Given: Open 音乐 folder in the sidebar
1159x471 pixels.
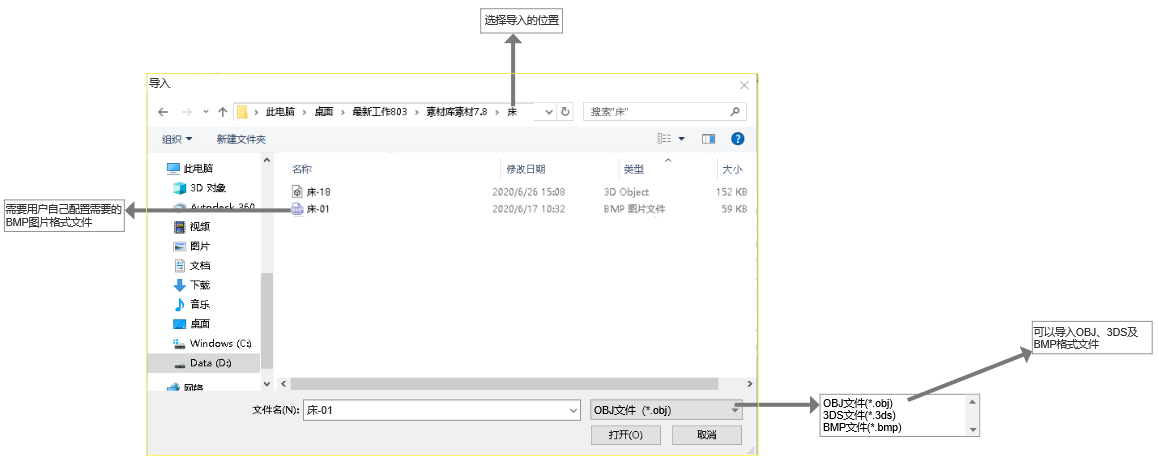Looking at the screenshot, I should (x=192, y=304).
